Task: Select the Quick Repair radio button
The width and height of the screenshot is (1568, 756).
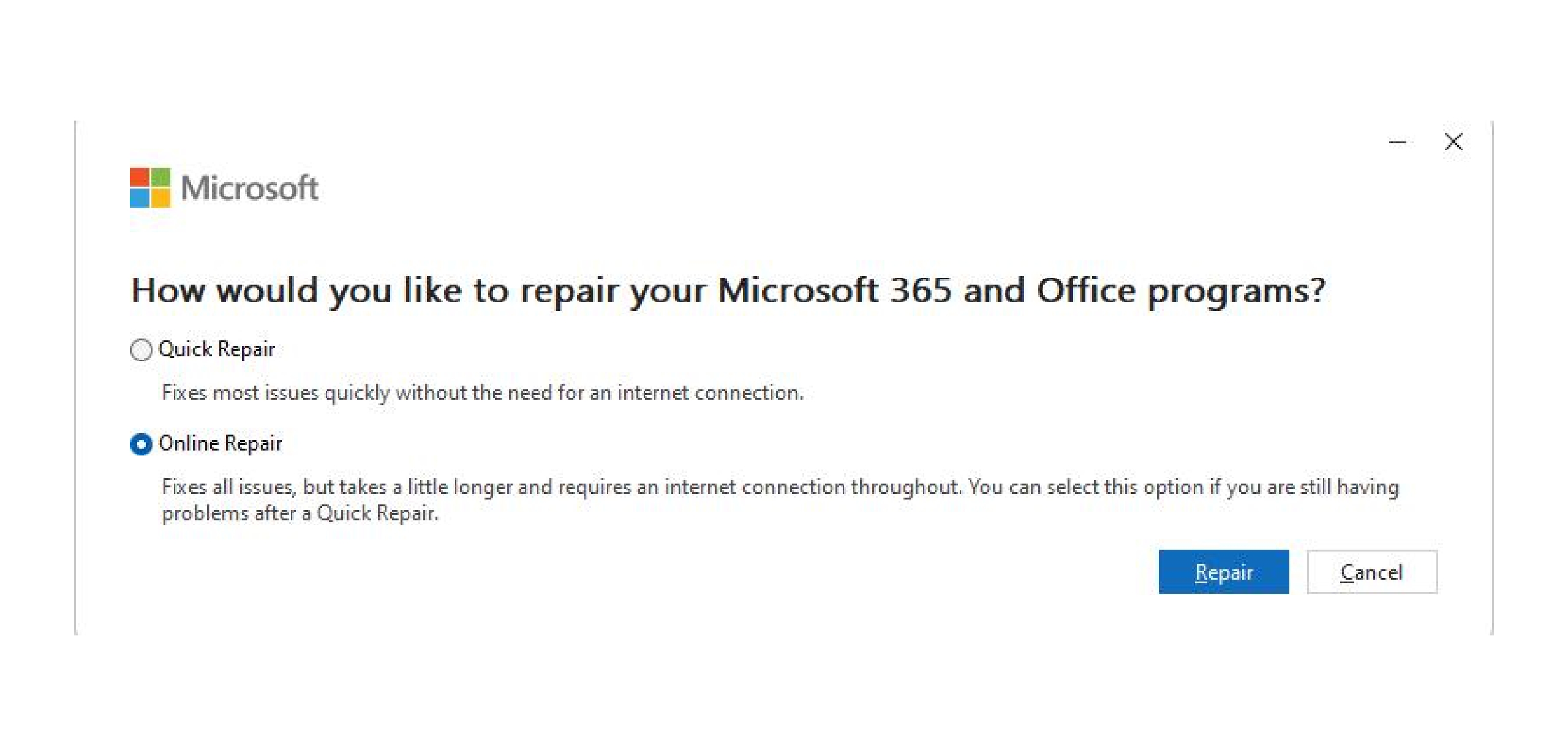Action: pos(141,350)
